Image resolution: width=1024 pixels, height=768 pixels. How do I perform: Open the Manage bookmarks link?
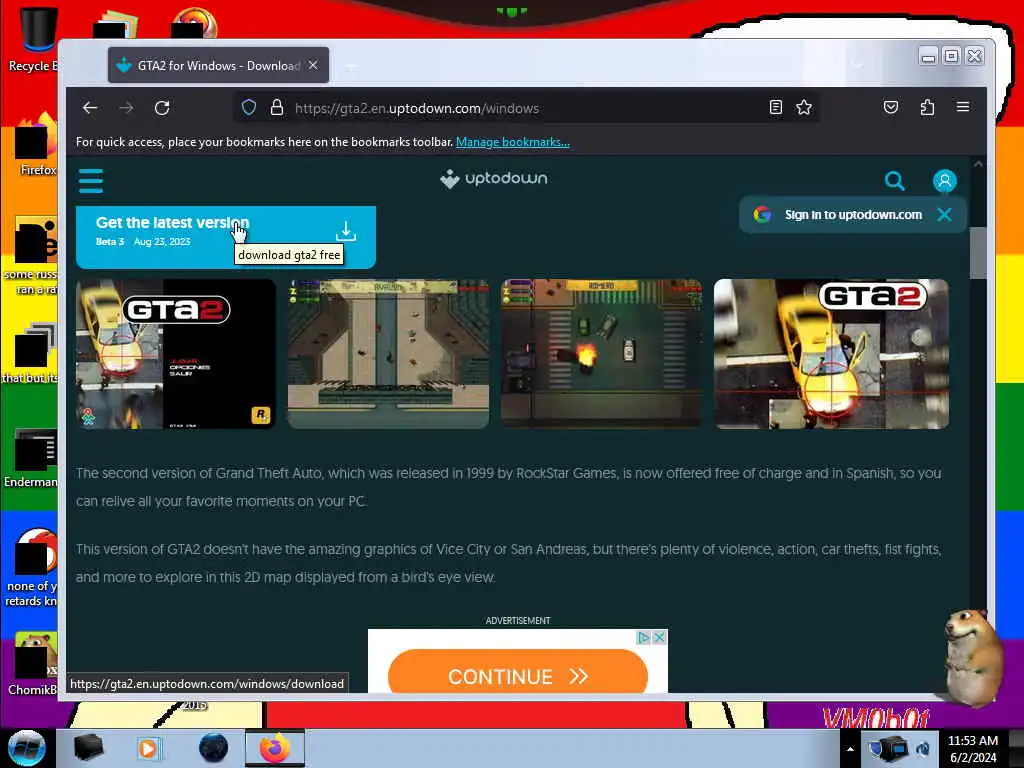pos(513,142)
